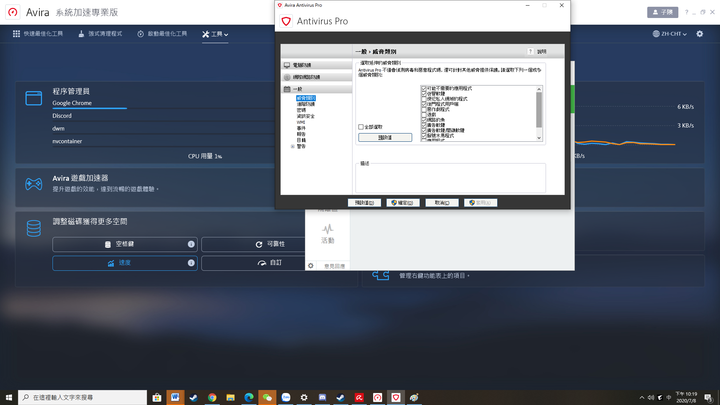Open the 一般 general section

coord(316,89)
